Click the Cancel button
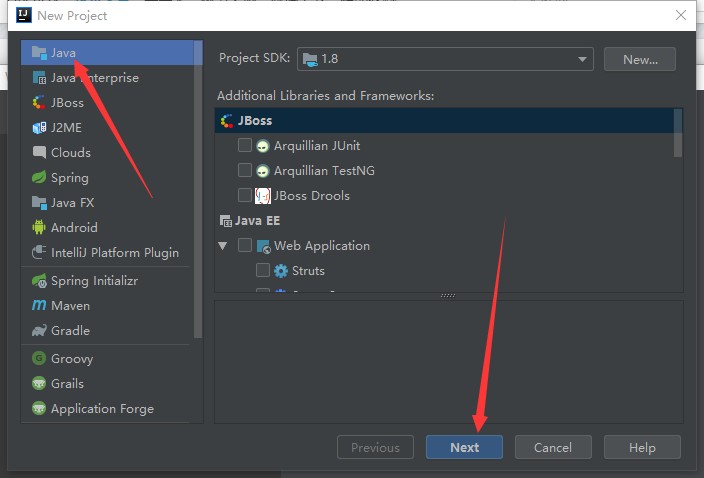This screenshot has height=478, width=704. 553,447
